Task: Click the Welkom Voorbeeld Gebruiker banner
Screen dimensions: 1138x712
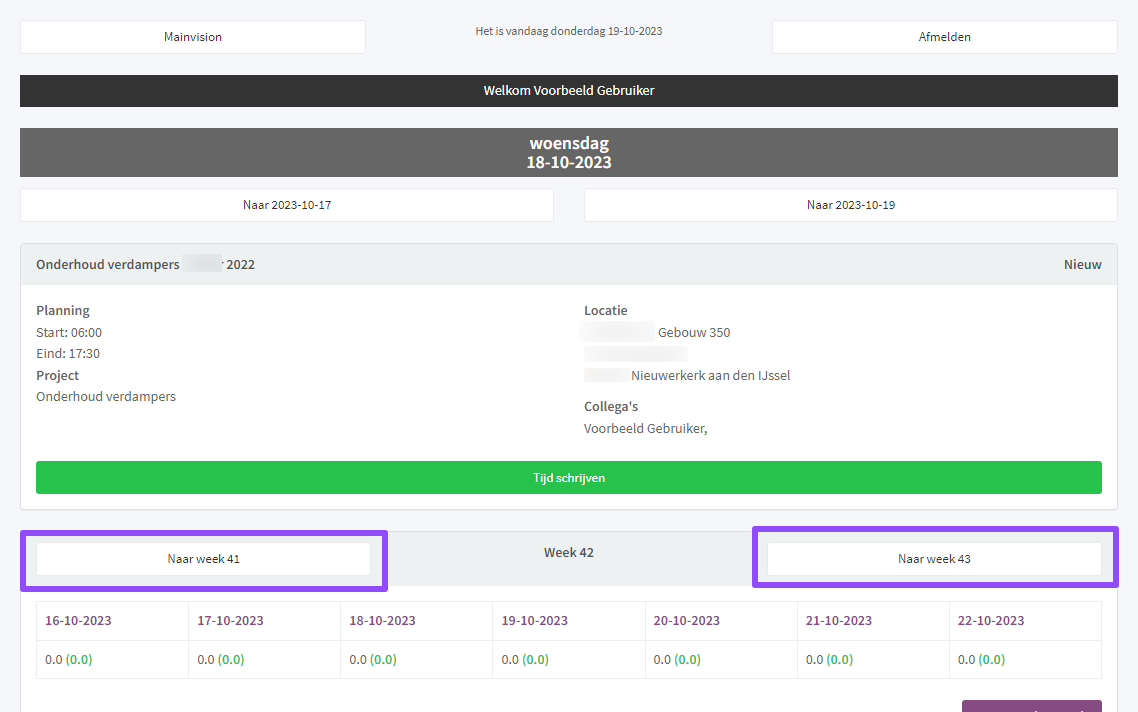Action: click(x=568, y=91)
